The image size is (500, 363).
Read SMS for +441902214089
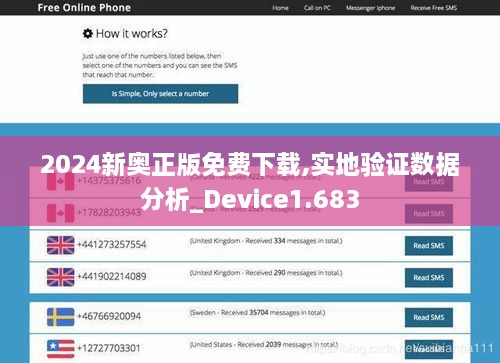[x=429, y=278]
